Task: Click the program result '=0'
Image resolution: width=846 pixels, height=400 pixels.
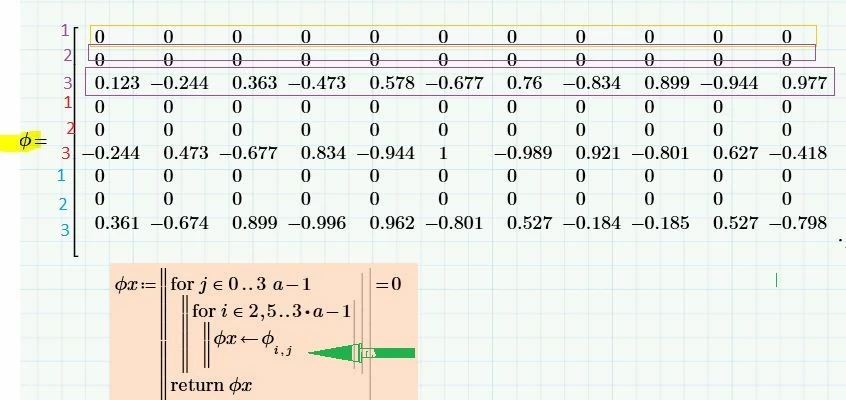Action: [x=388, y=284]
